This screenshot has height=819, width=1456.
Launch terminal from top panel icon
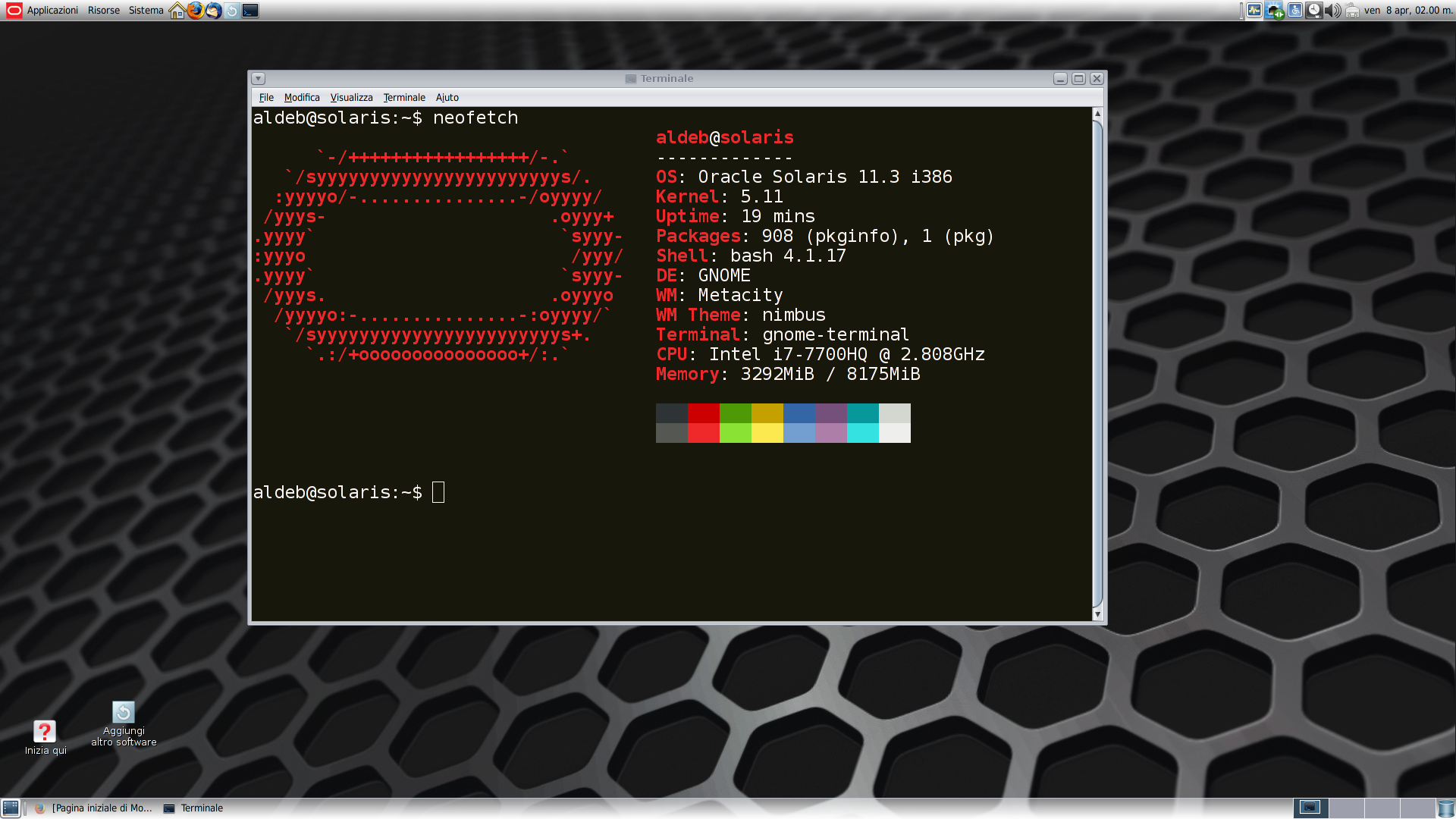pos(250,11)
